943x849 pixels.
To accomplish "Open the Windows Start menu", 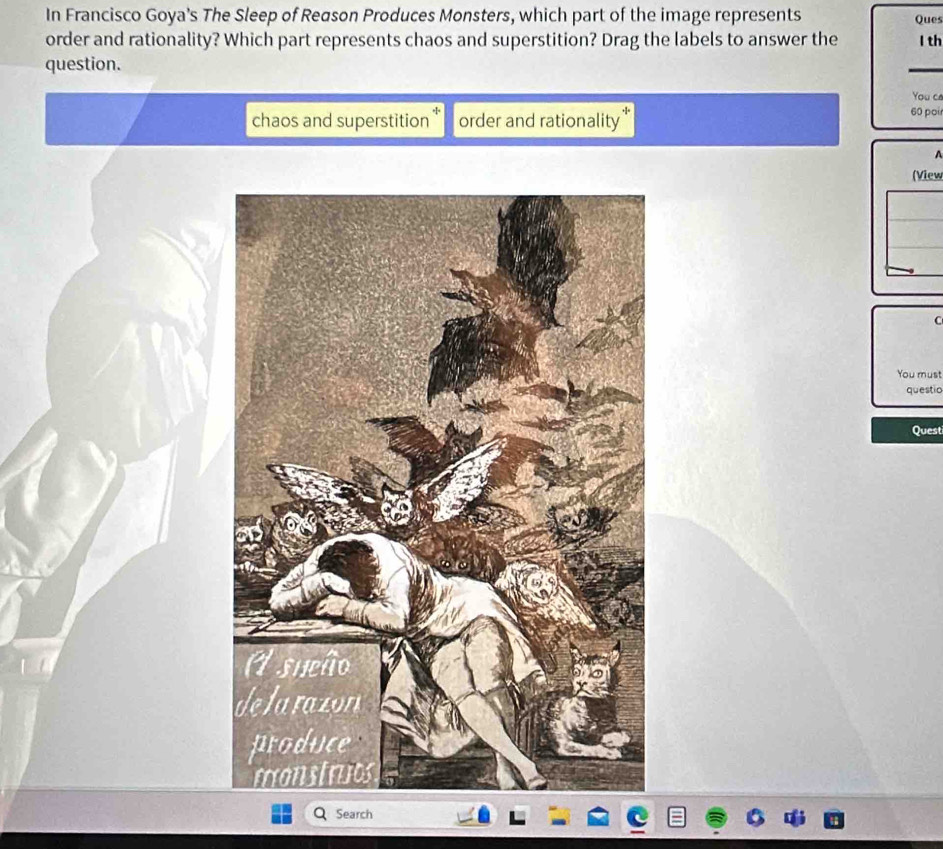I will coord(281,814).
